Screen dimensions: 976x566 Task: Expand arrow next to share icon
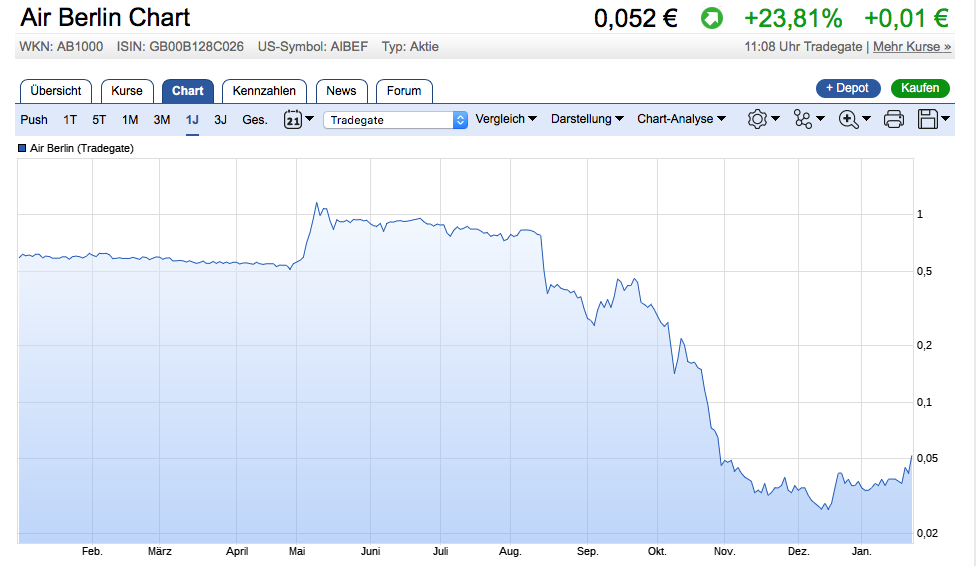pos(820,118)
